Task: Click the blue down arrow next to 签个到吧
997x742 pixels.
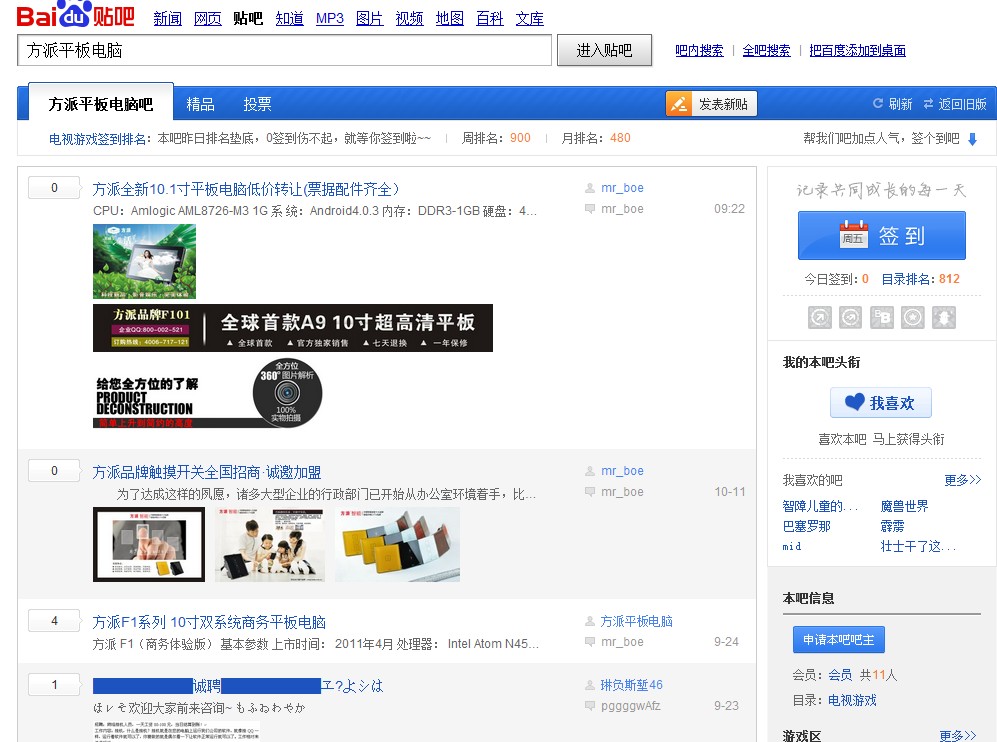Action: 972,139
